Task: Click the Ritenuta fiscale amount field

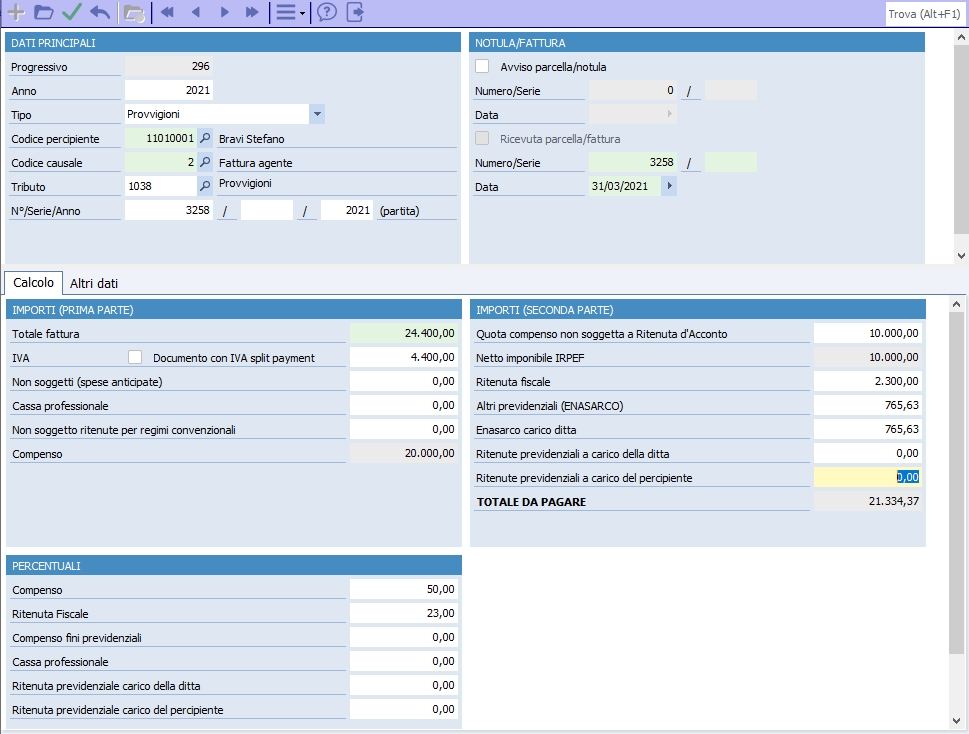Action: (867, 381)
